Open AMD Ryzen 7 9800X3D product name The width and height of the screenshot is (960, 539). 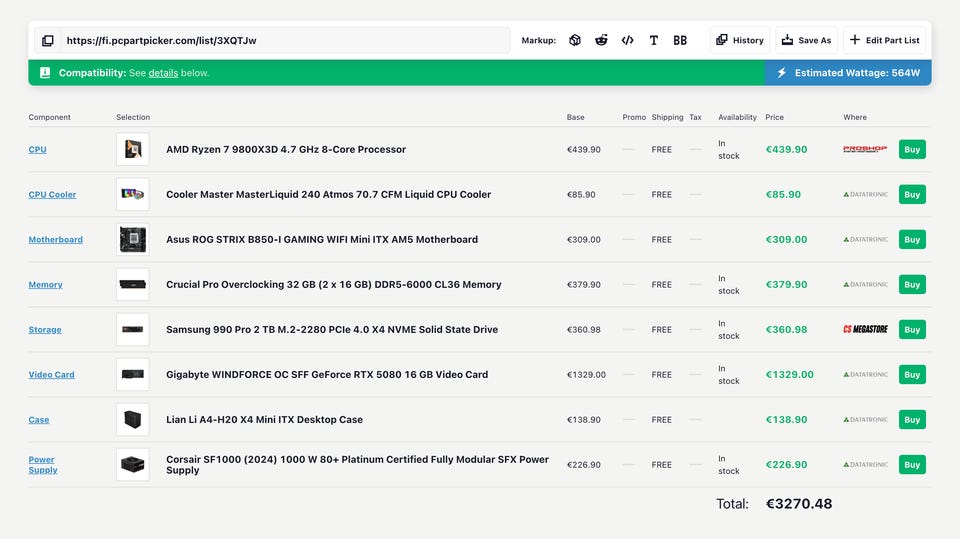pos(286,149)
